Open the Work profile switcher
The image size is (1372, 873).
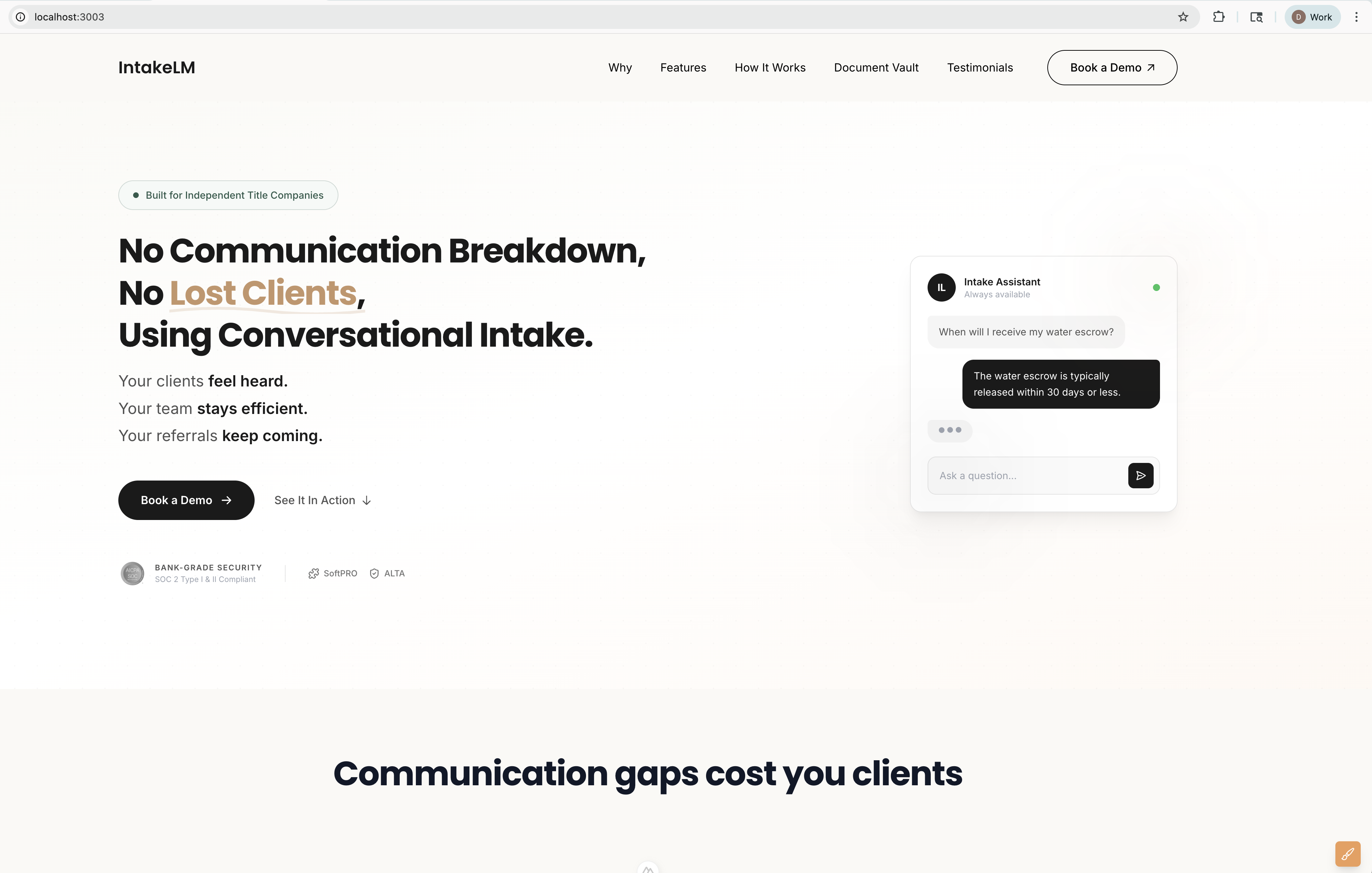coord(1312,17)
